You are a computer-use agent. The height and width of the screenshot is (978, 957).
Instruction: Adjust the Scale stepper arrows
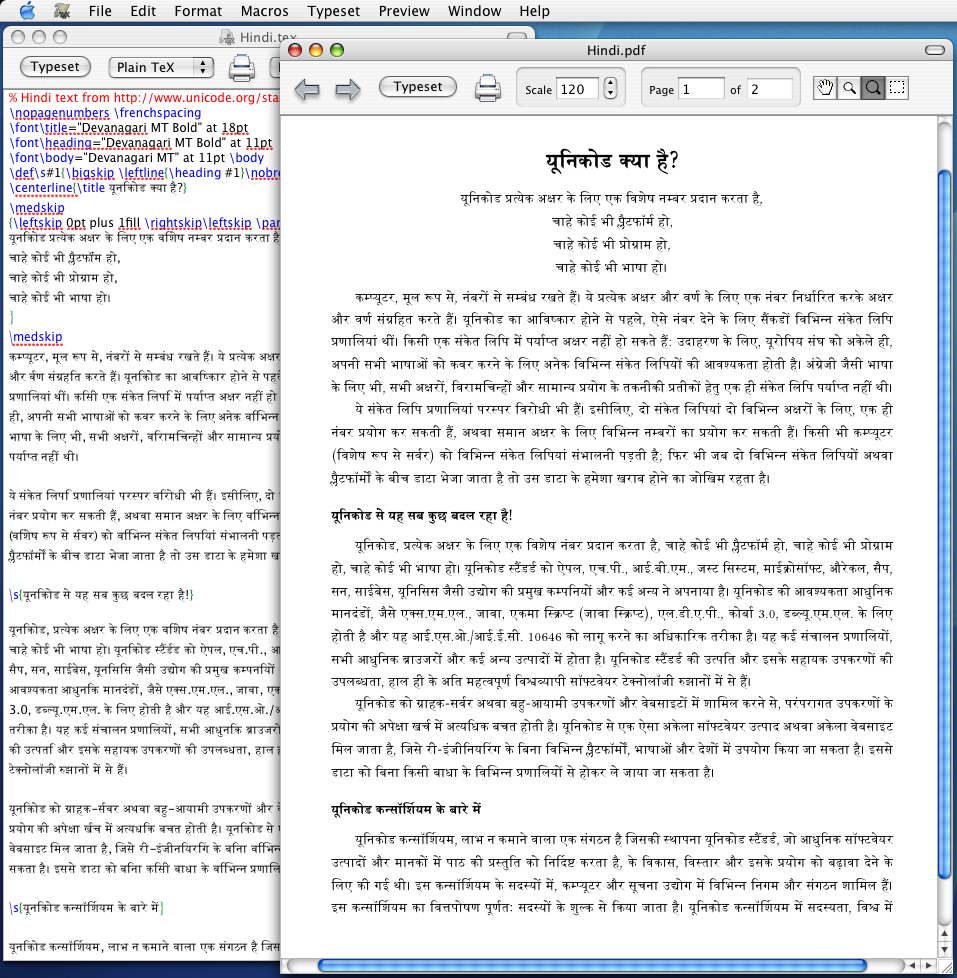(x=611, y=89)
